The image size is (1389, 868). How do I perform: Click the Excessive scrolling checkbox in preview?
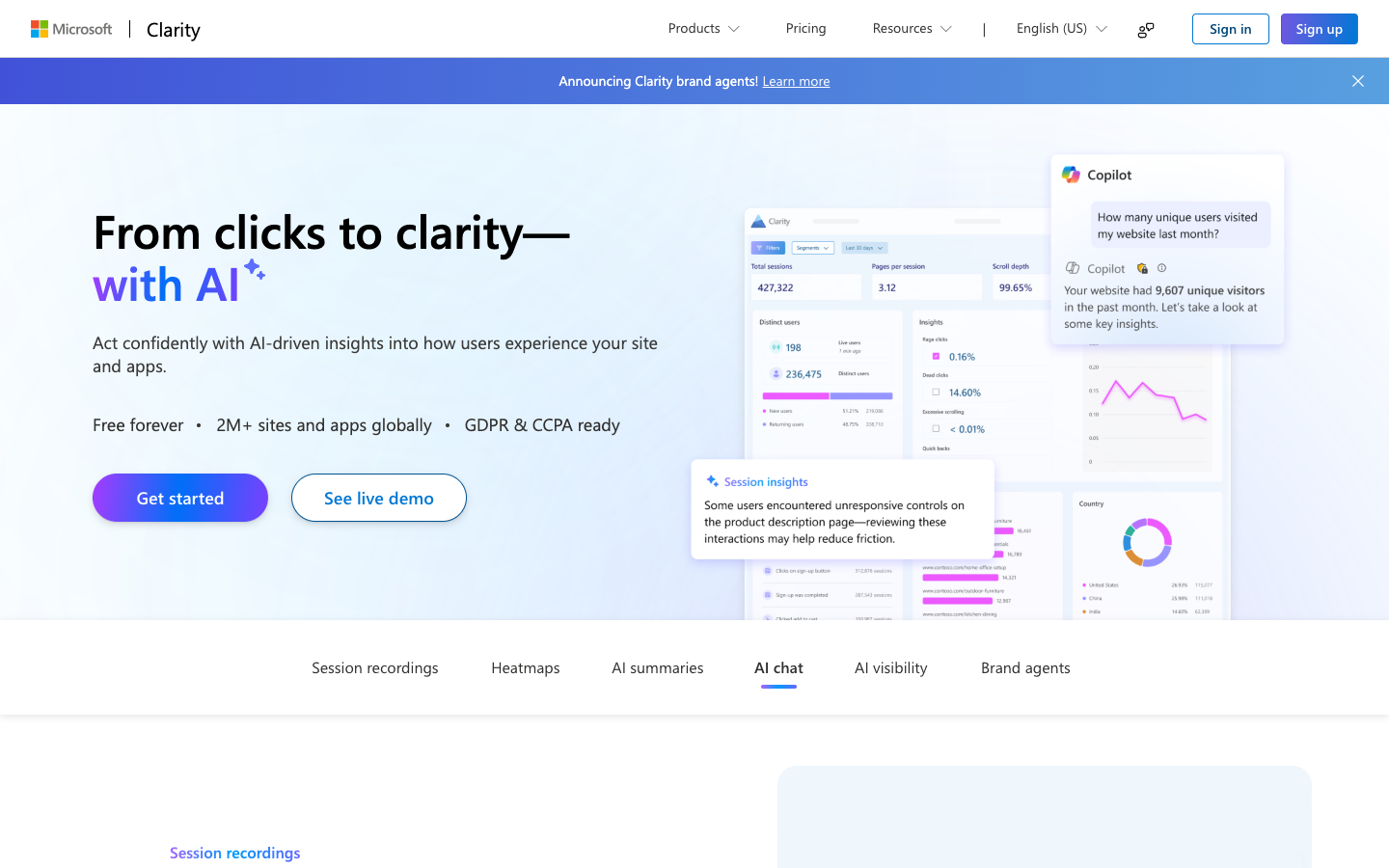936,428
